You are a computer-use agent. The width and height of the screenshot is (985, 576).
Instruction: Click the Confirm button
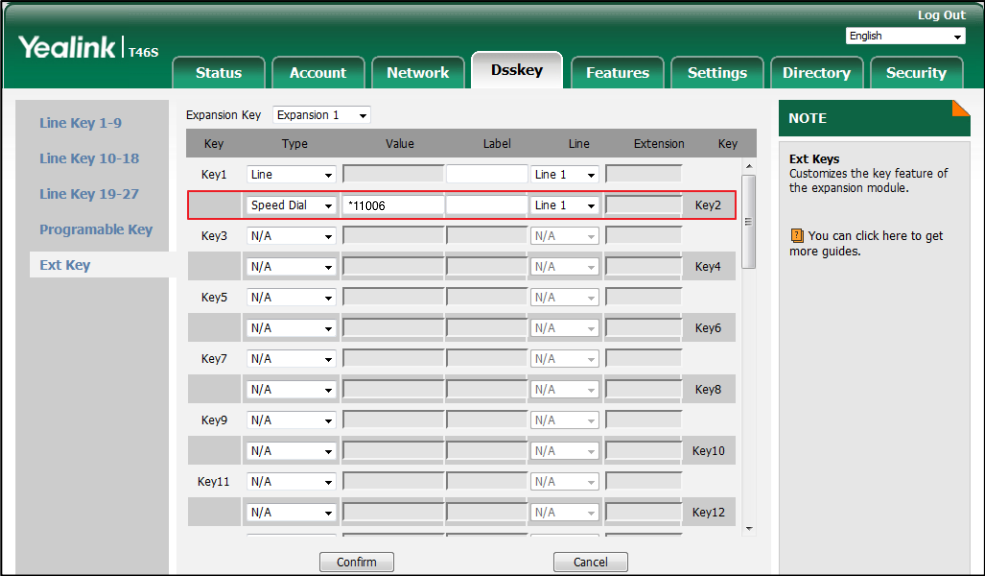(356, 562)
